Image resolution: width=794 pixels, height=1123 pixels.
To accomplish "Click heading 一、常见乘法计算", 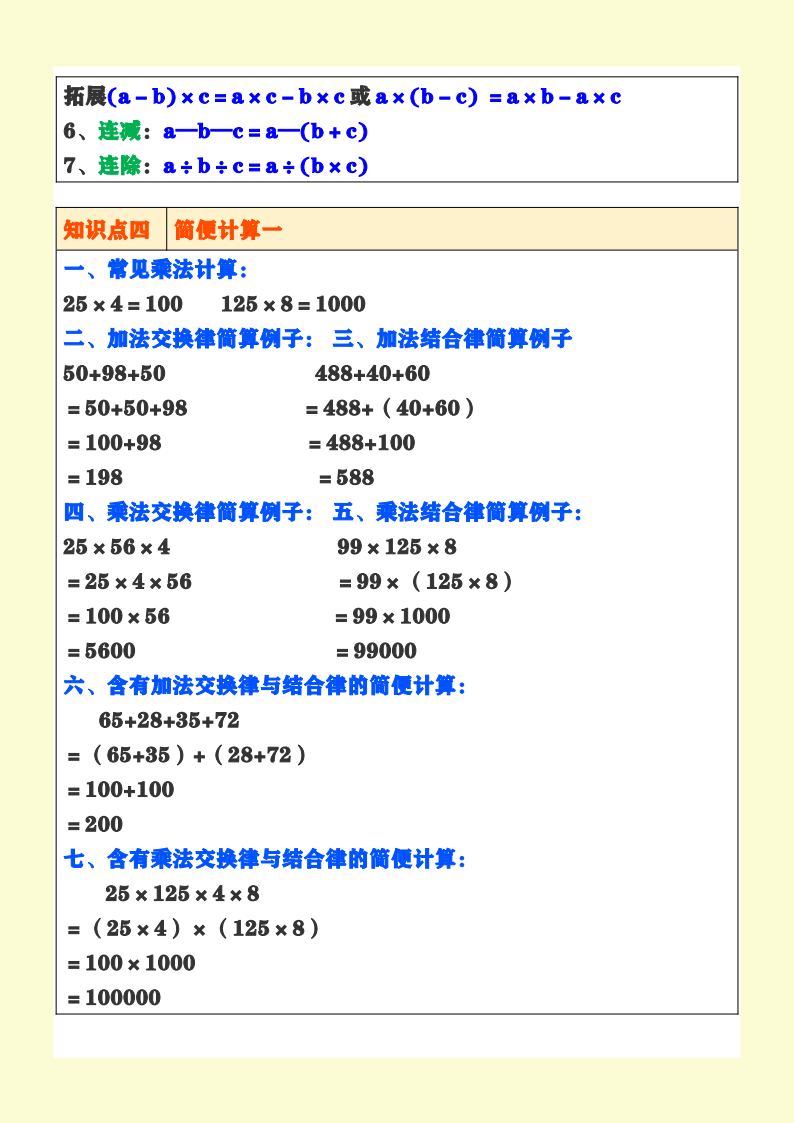I will coord(155,270).
